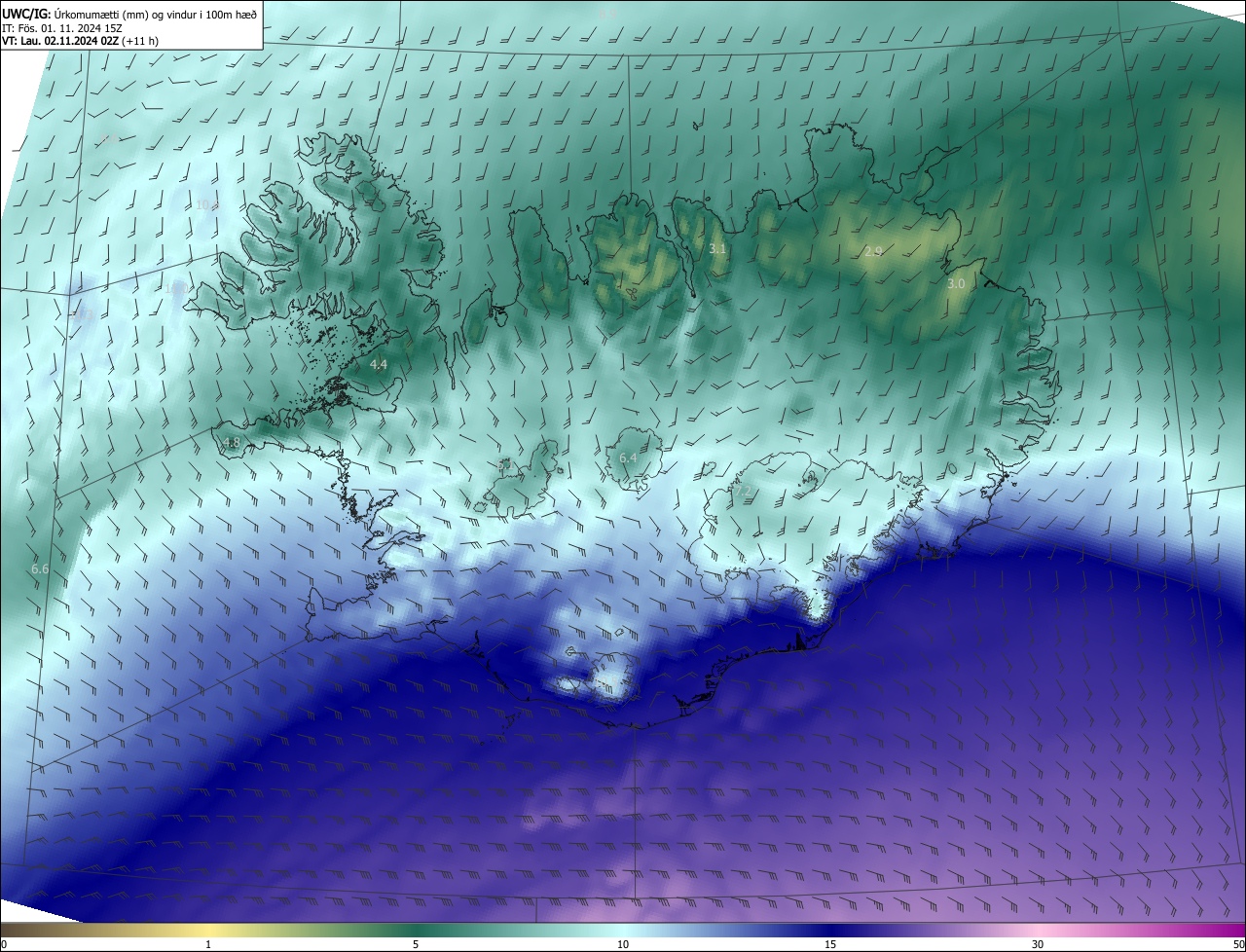Click the '2.9' precipitation value on the map
Viewport: 1246px width, 952px height.
[873, 251]
